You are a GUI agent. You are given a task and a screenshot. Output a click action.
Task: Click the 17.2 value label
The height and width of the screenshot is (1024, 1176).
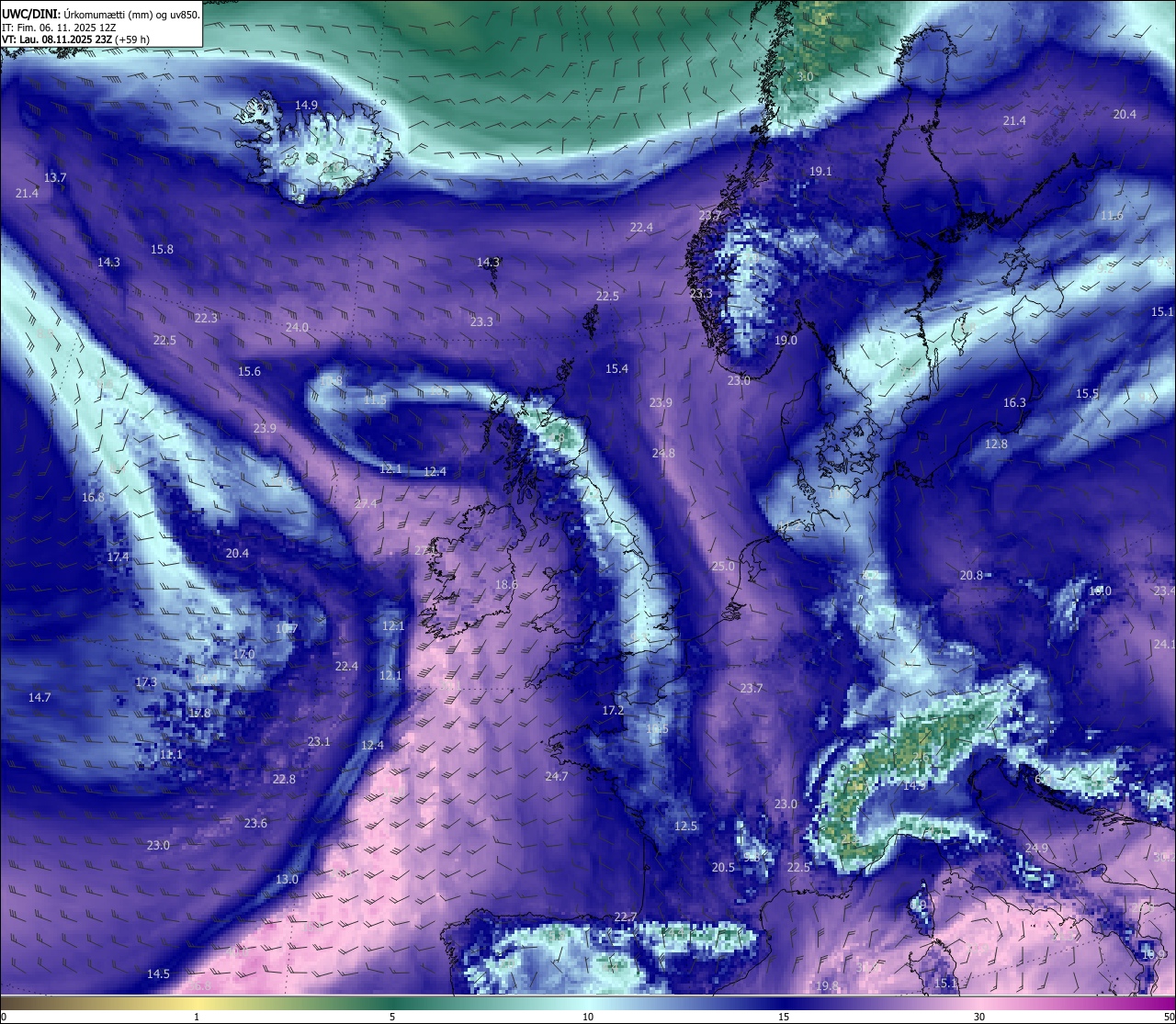613,712
